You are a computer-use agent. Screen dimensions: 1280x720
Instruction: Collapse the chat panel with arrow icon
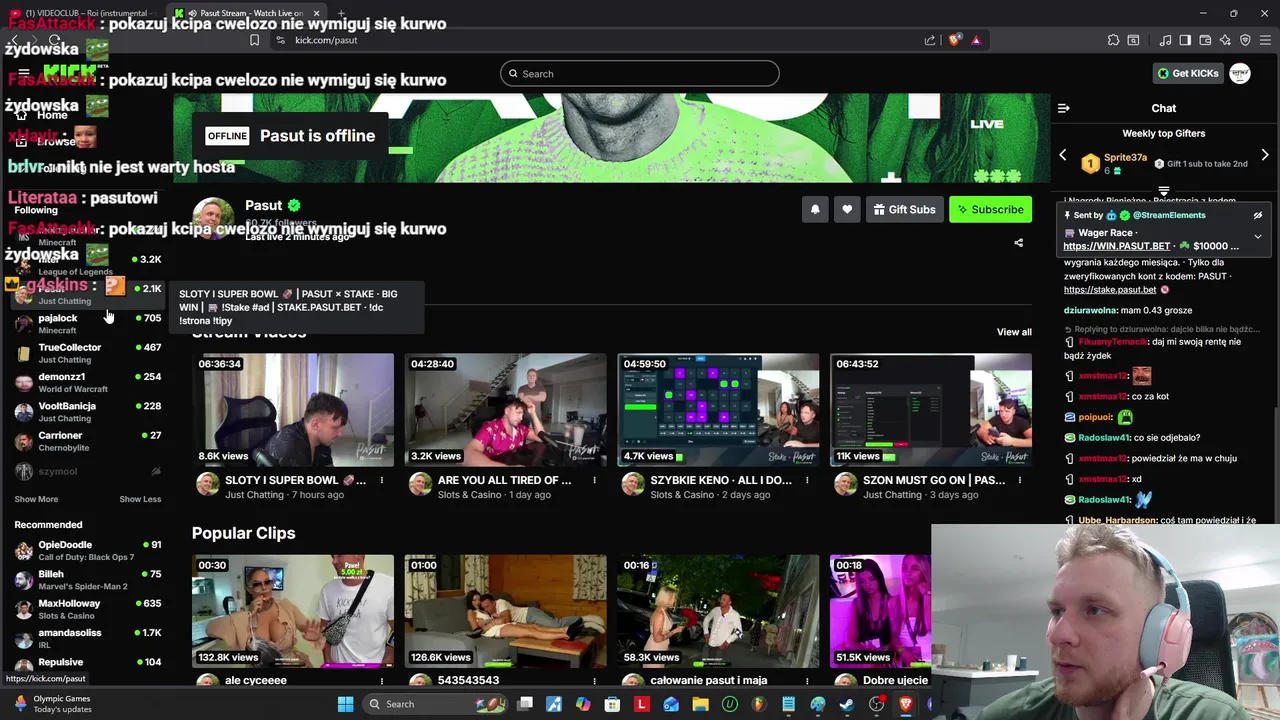point(1064,108)
